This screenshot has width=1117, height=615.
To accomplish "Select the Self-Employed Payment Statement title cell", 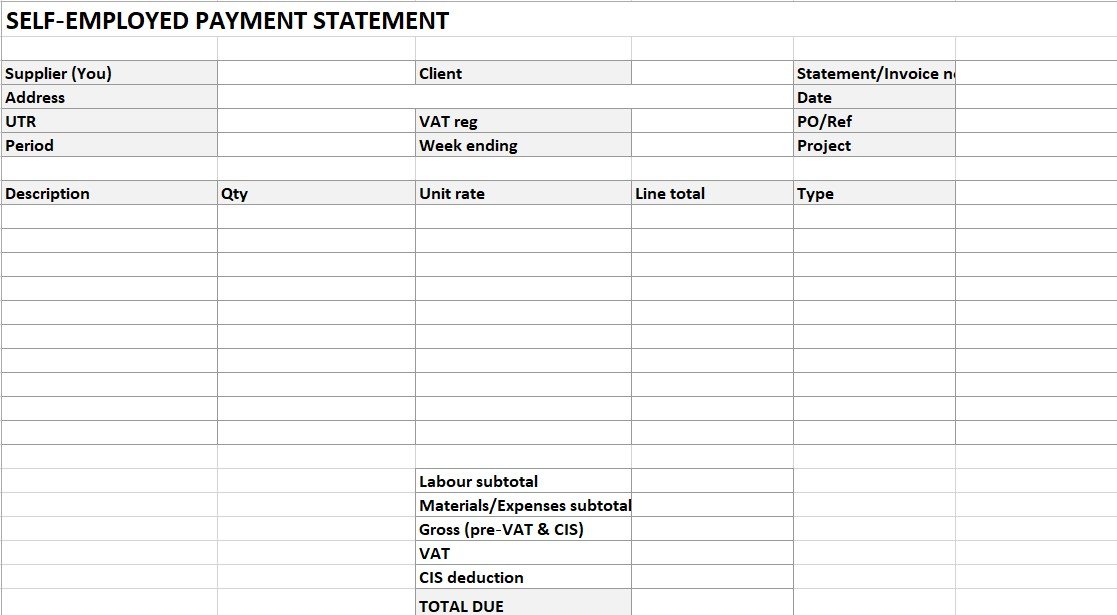I will (x=228, y=21).
